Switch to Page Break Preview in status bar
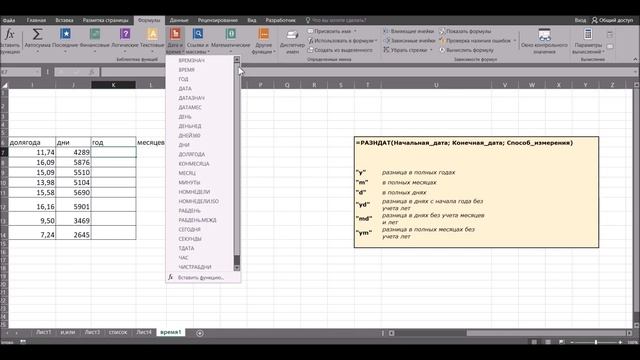The image size is (640, 360). [562, 342]
